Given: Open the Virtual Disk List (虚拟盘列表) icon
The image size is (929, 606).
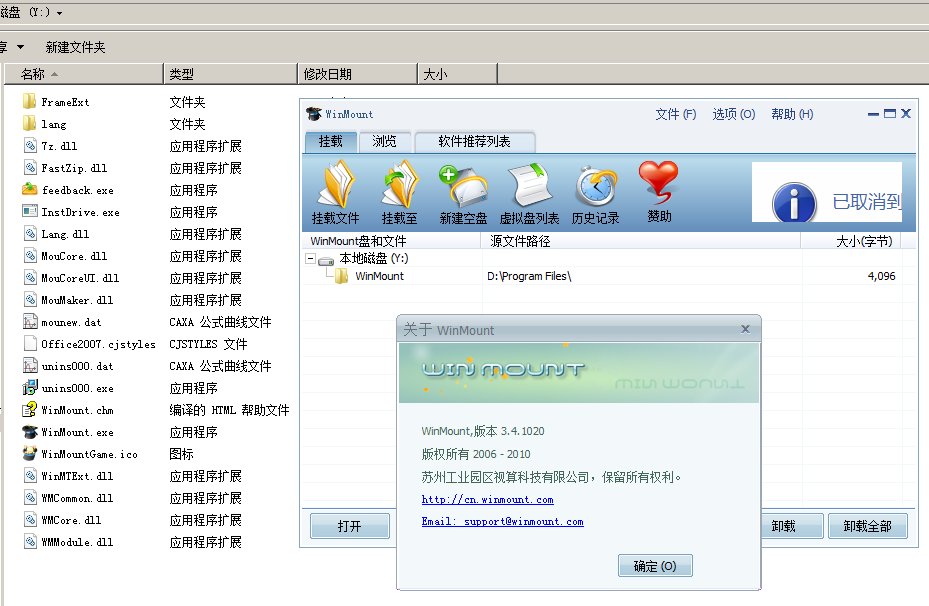Looking at the screenshot, I should tap(529, 187).
